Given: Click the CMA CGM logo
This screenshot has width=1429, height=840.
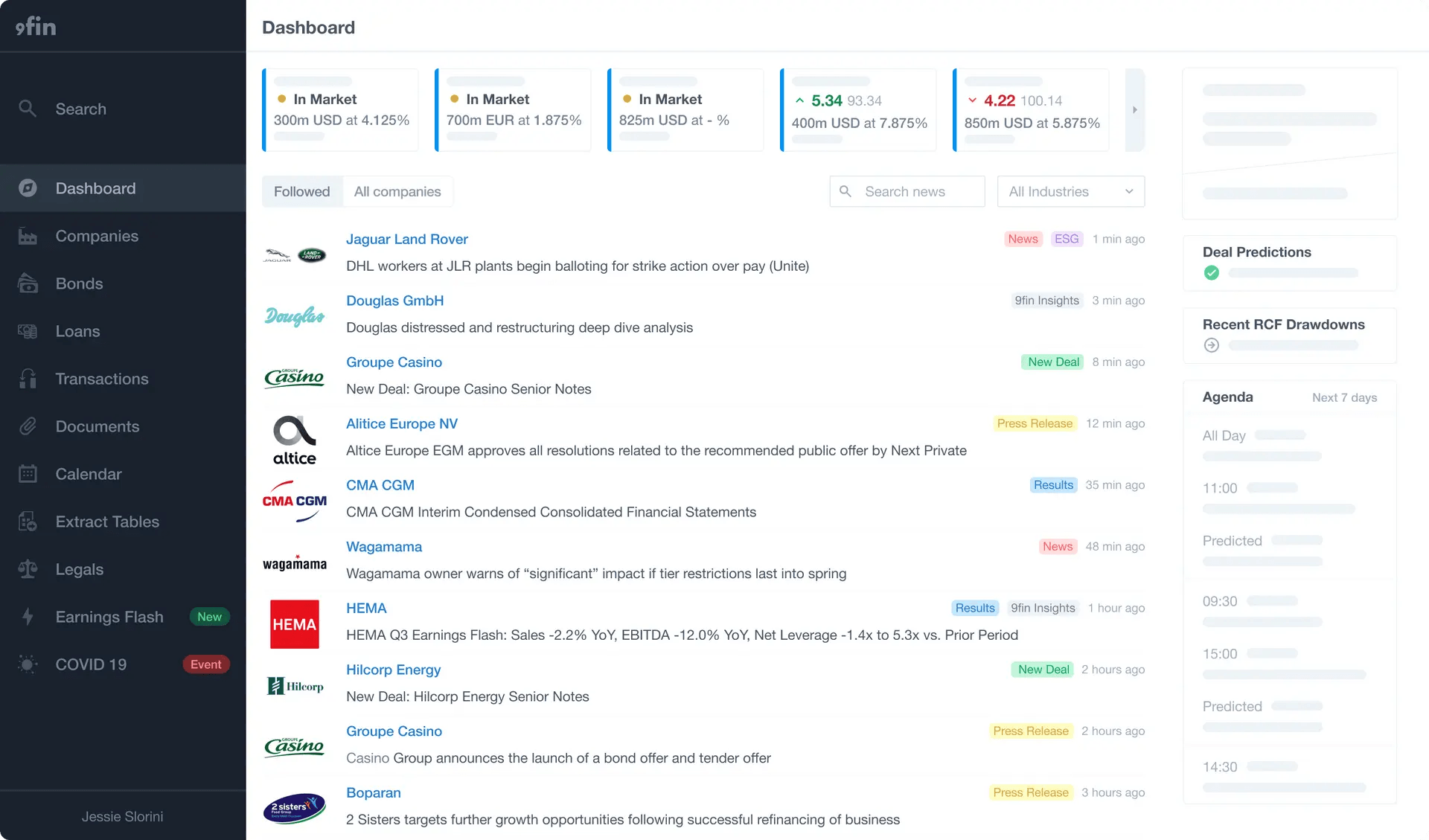Looking at the screenshot, I should (x=295, y=501).
